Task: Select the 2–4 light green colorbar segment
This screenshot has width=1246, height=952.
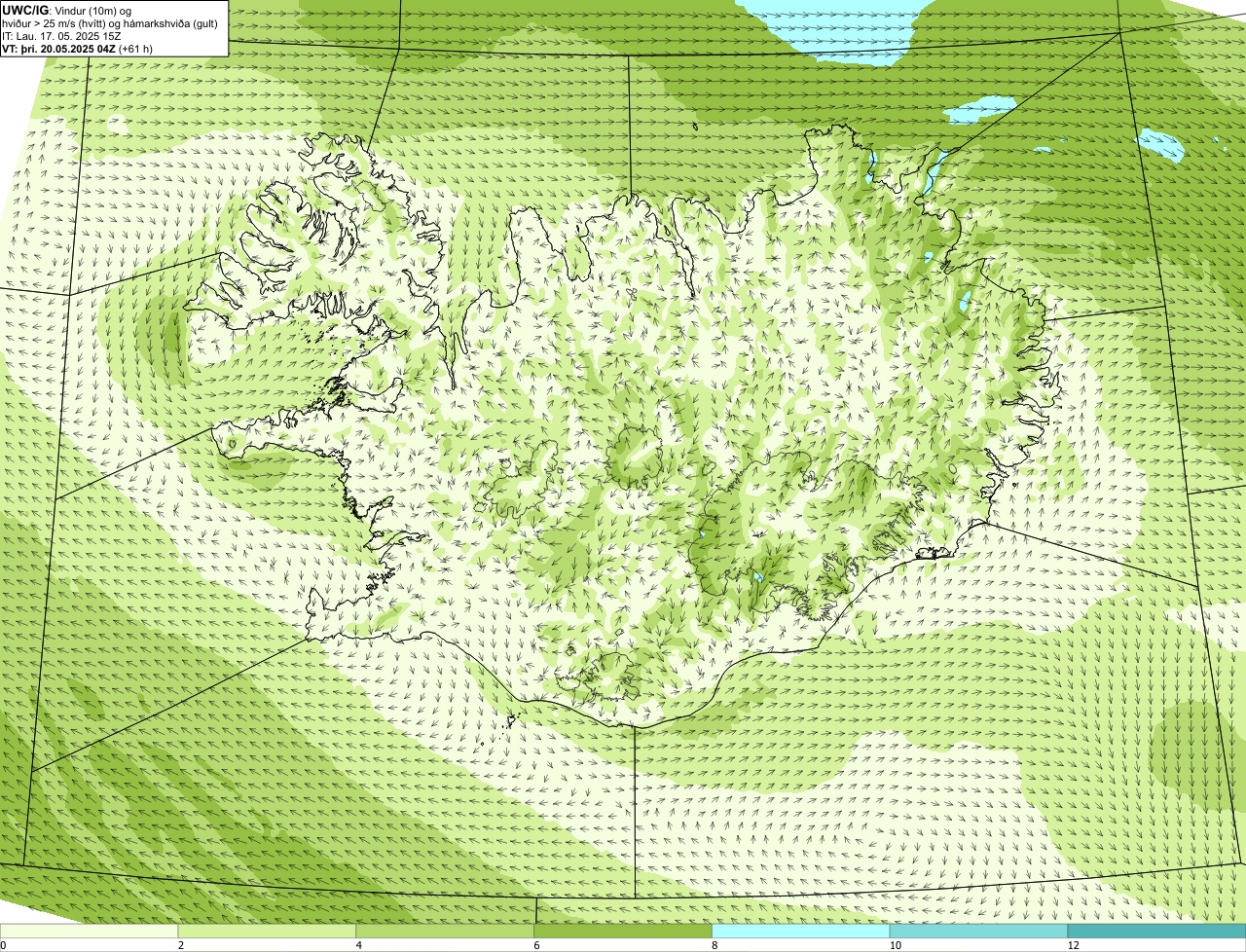Action: click(268, 931)
